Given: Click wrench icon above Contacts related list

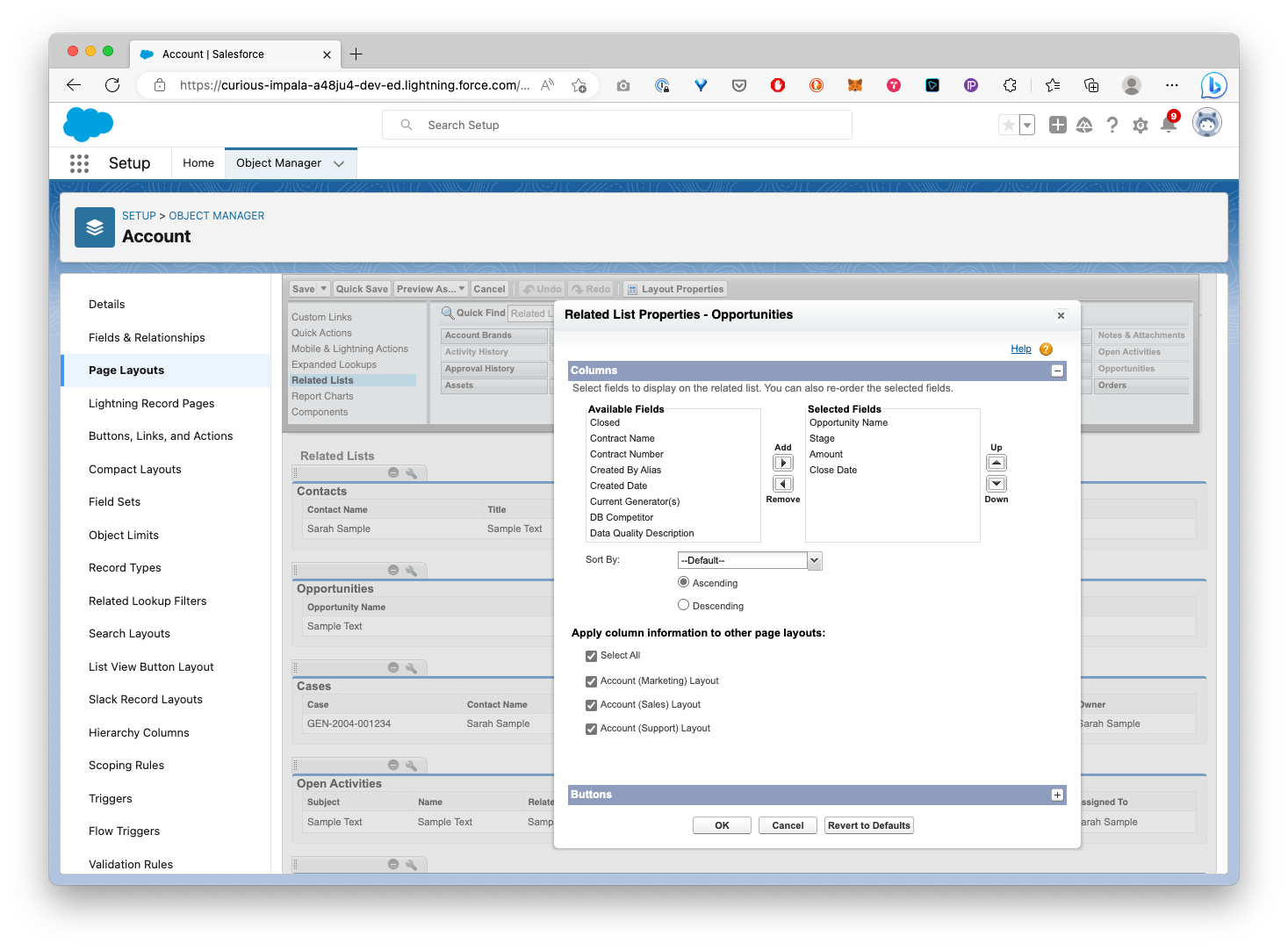Looking at the screenshot, I should (411, 473).
